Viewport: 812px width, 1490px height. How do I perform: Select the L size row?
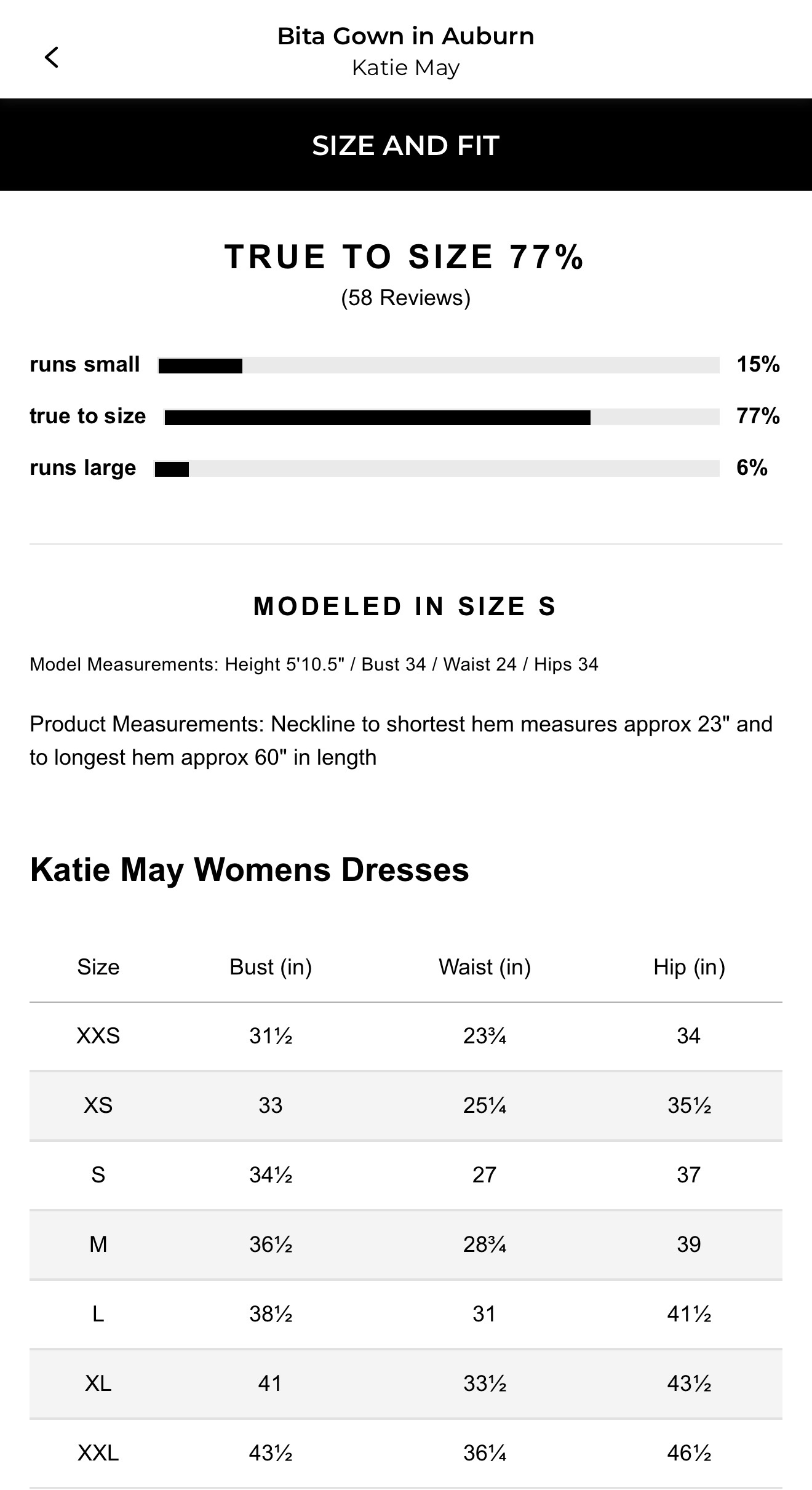tap(406, 1314)
